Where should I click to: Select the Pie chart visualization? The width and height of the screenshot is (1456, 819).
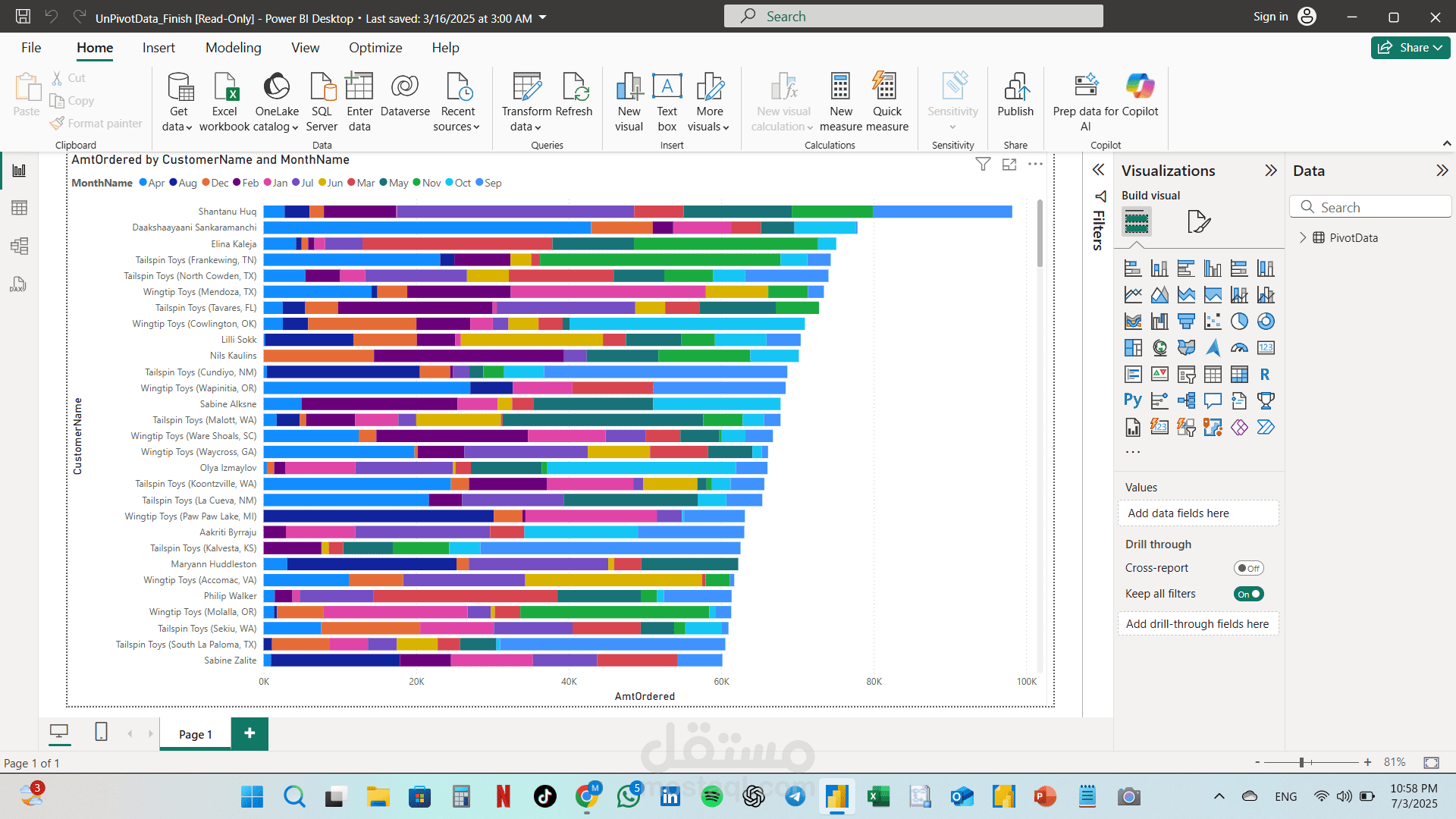tap(1239, 322)
